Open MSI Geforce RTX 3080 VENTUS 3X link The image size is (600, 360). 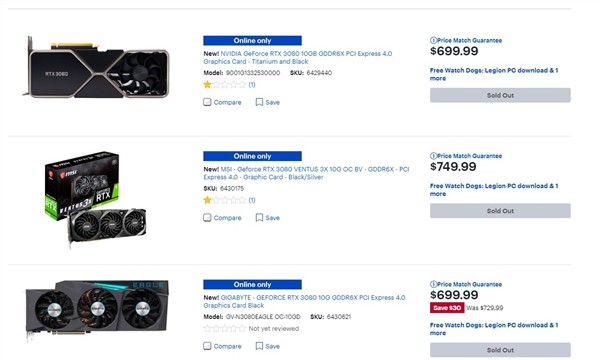[x=306, y=173]
